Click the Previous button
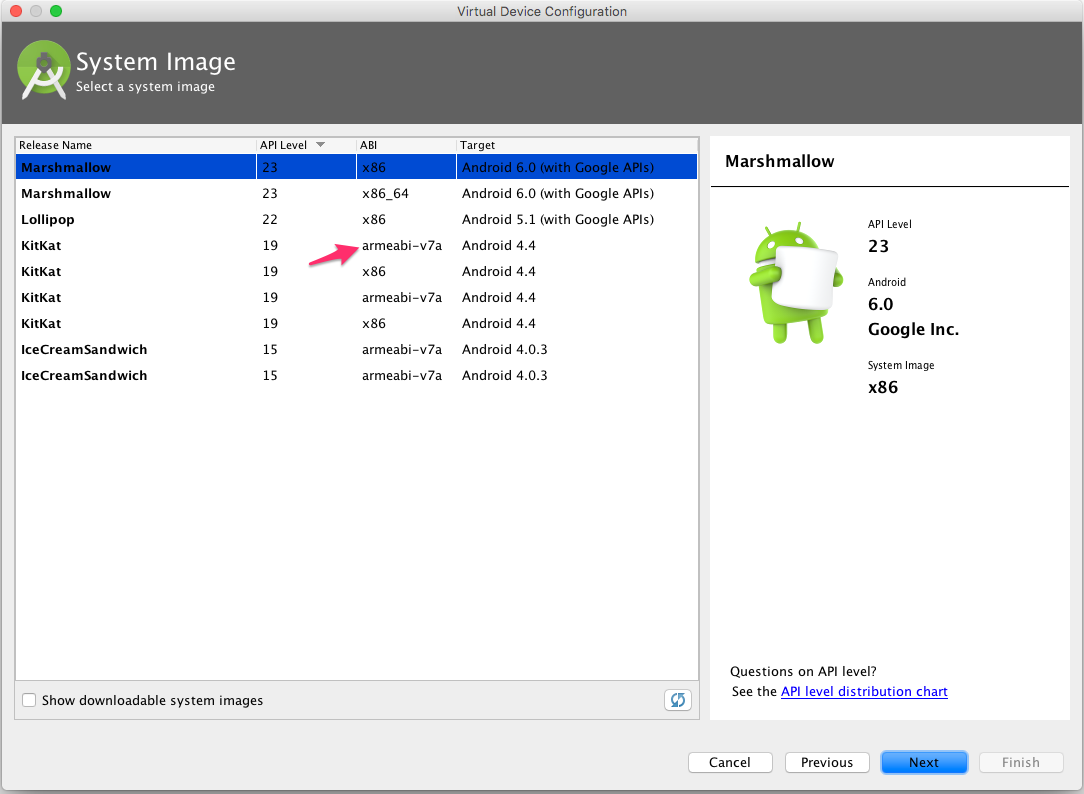This screenshot has width=1084, height=794. (x=827, y=762)
